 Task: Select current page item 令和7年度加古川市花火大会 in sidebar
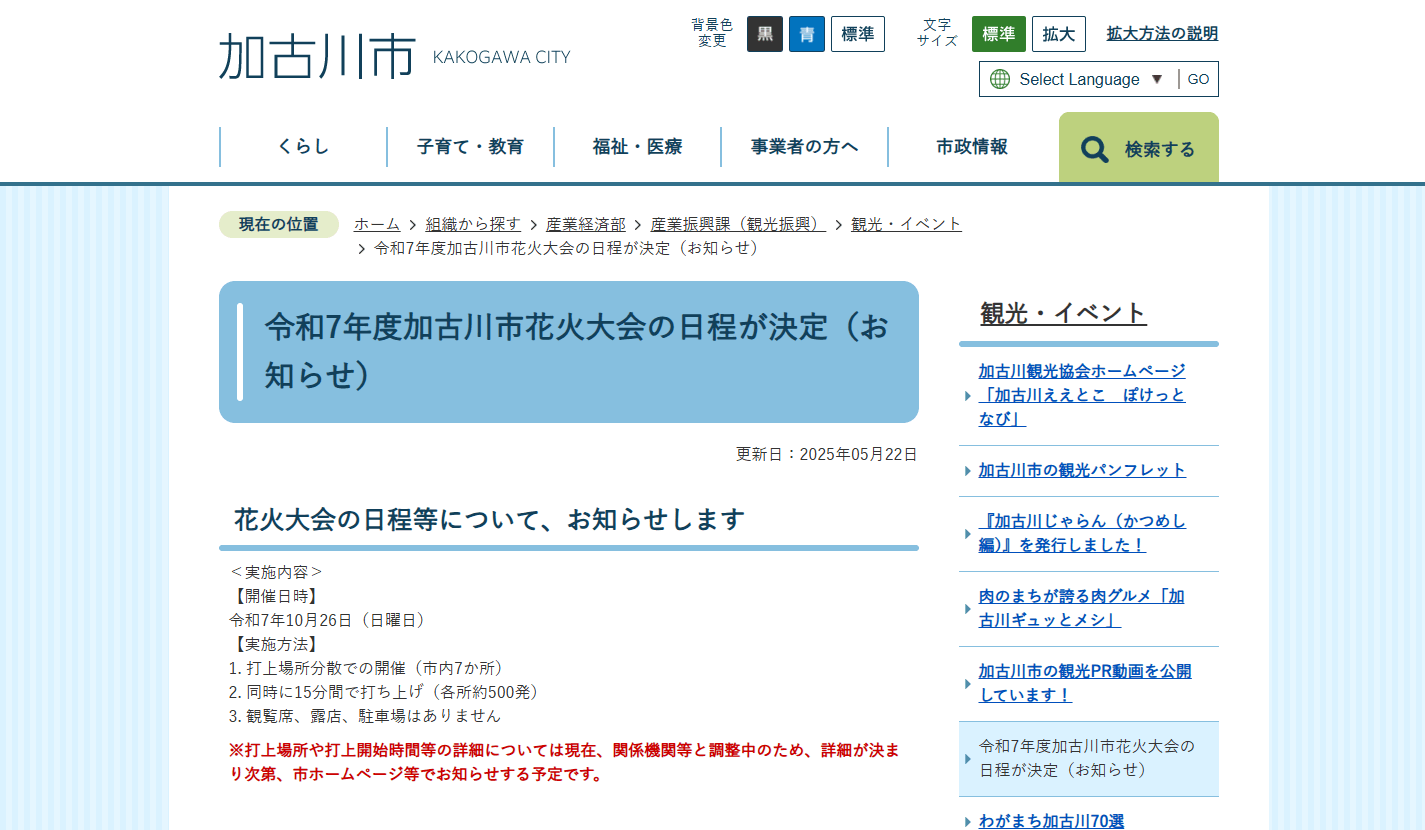tap(1089, 758)
